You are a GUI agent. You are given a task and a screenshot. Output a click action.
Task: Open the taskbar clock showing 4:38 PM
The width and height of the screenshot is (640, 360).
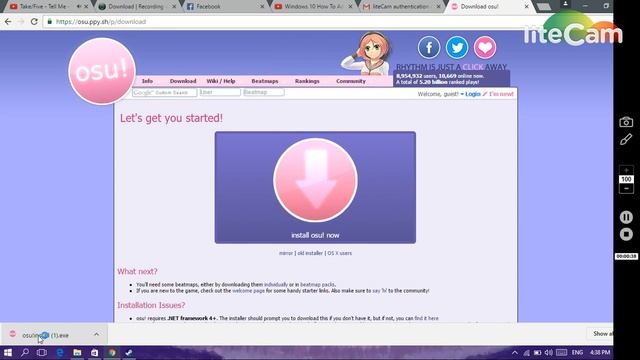coord(600,352)
